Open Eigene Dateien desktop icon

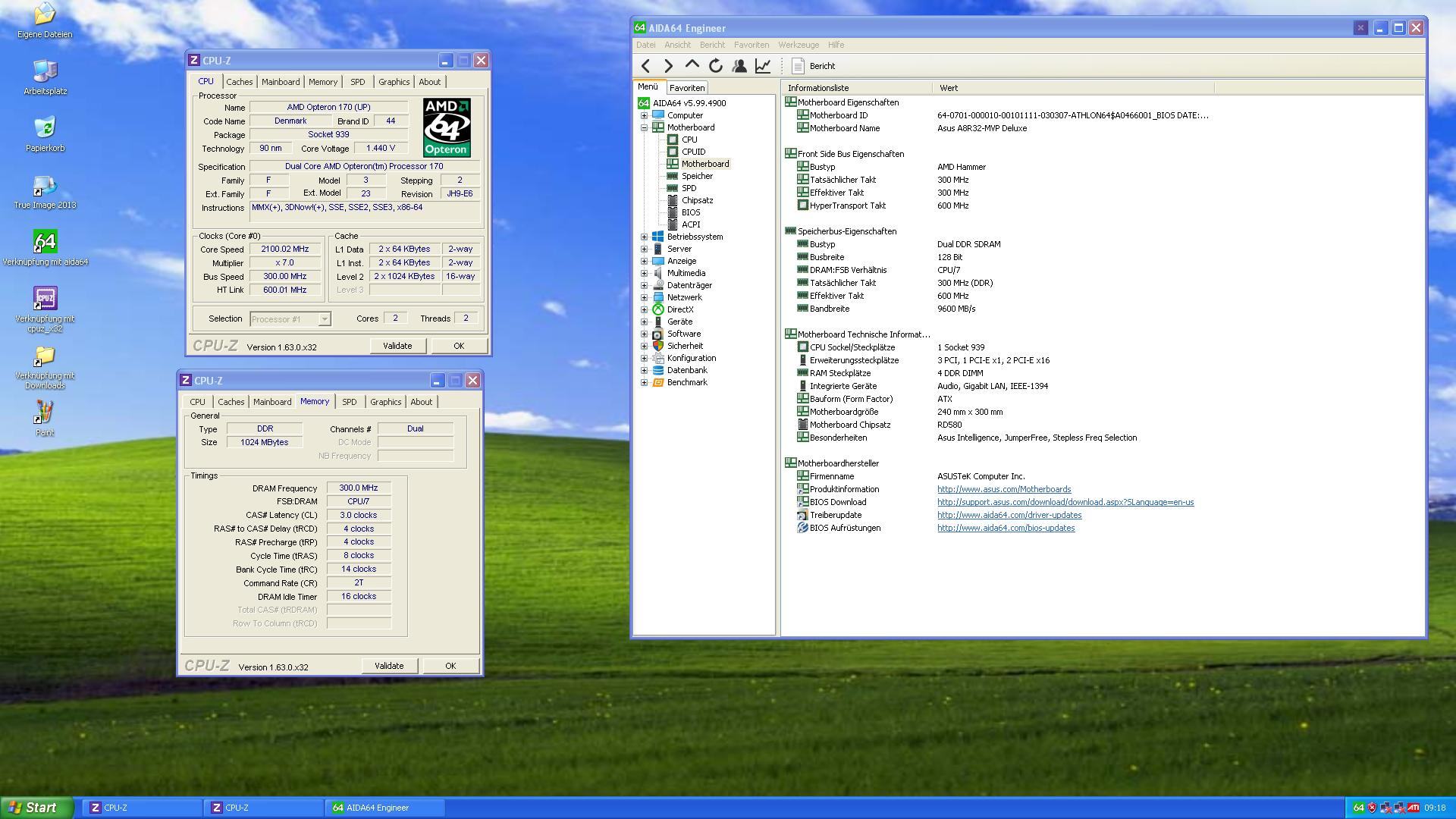(x=45, y=20)
